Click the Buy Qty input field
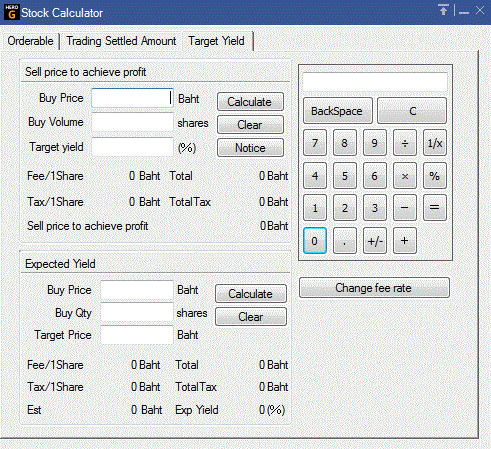Screen dimensions: 491x449 (137, 312)
